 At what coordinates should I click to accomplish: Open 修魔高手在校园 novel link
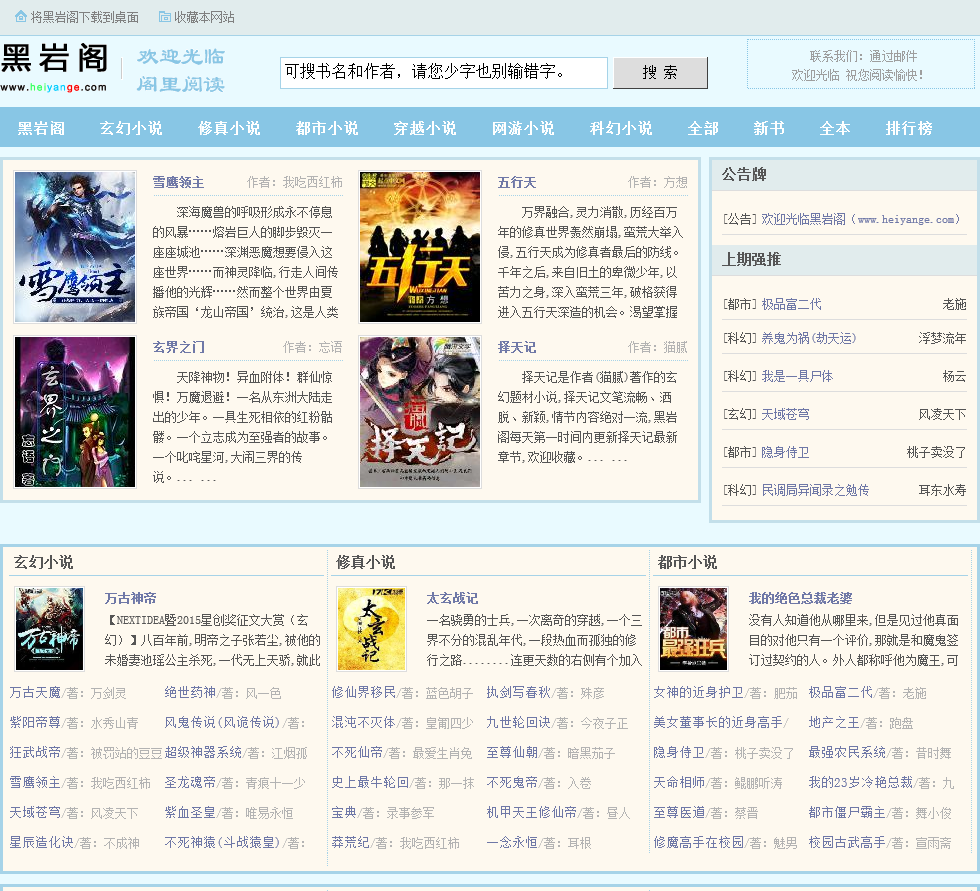pos(699,843)
